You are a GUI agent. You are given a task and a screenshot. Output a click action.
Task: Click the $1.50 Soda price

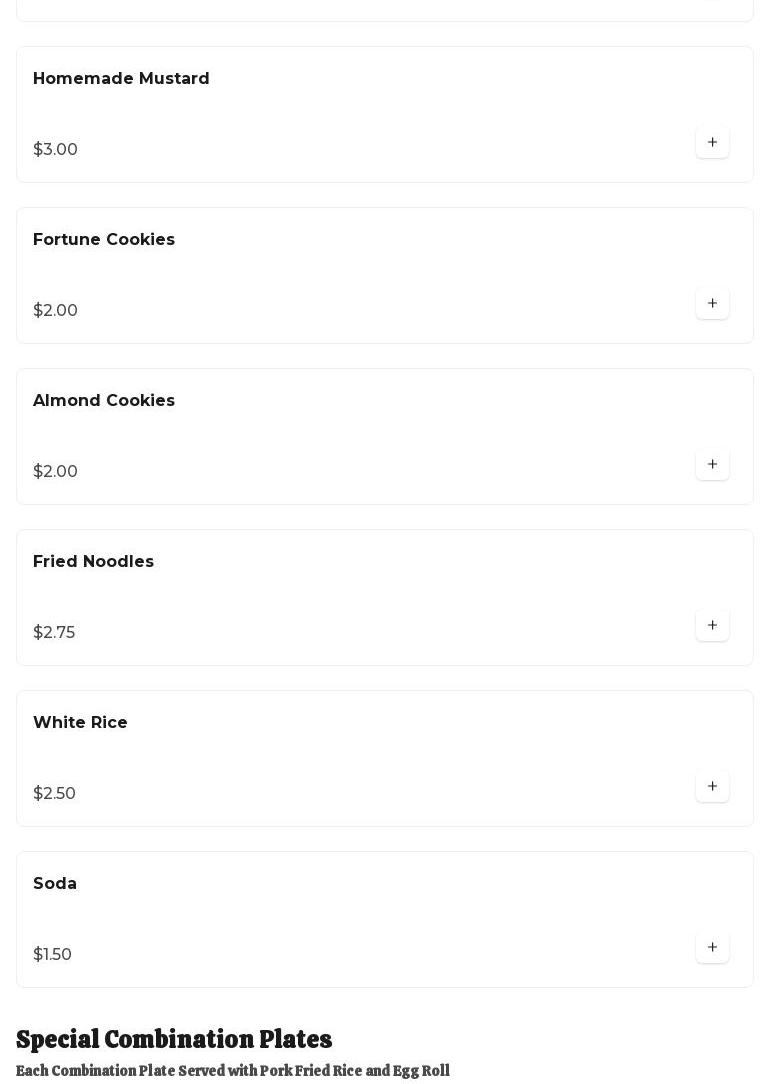coord(53,955)
